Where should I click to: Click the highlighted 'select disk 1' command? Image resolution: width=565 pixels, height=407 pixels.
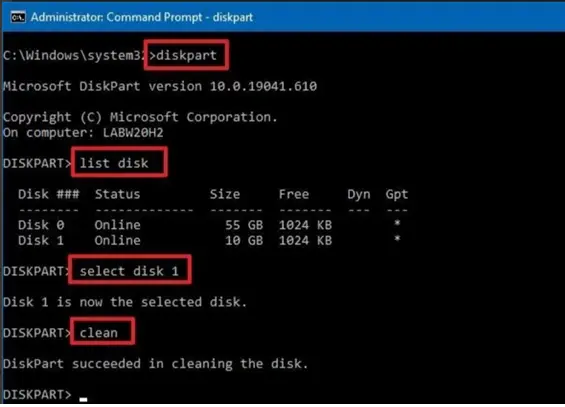click(129, 270)
